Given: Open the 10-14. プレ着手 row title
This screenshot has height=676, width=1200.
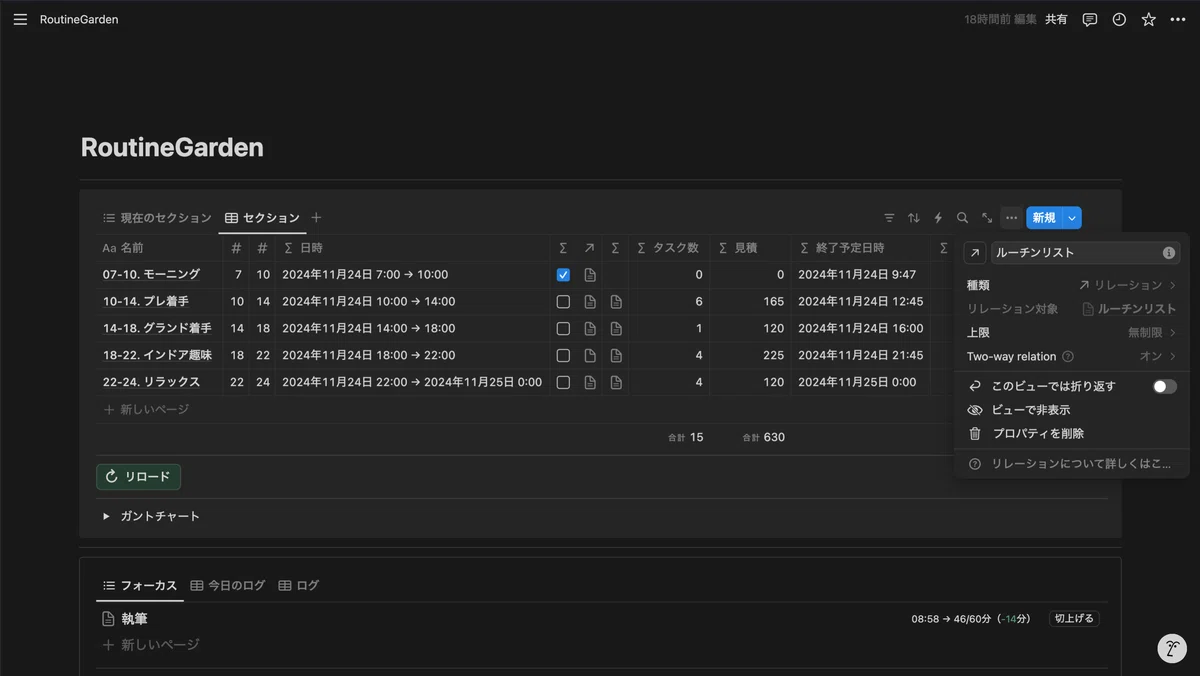Looking at the screenshot, I should click(146, 301).
